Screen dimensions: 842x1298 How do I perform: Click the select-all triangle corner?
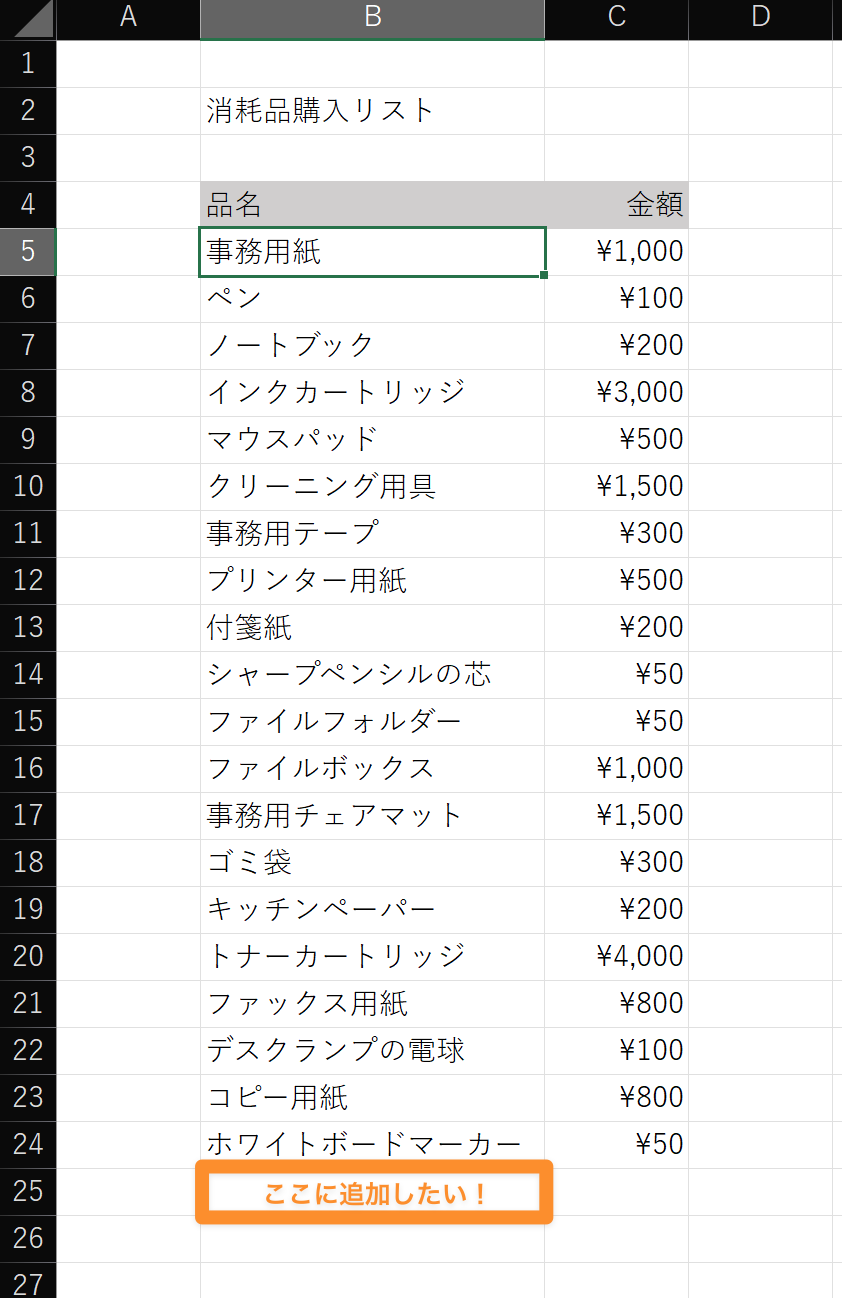(28, 20)
